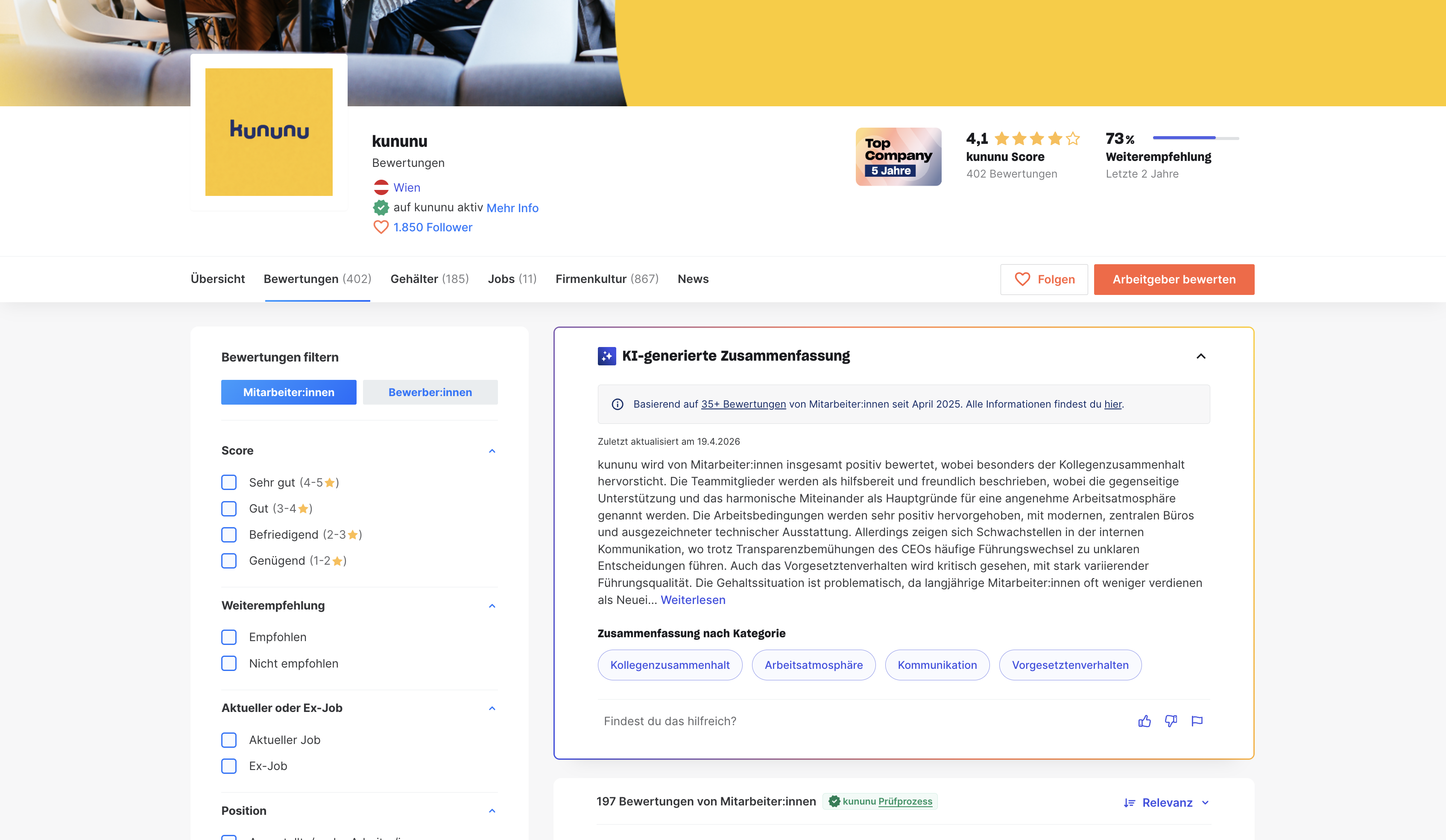Click the 'Zuletzt aktualisiert am 19.4.2026' text
This screenshot has height=840, width=1446.
pos(669,441)
